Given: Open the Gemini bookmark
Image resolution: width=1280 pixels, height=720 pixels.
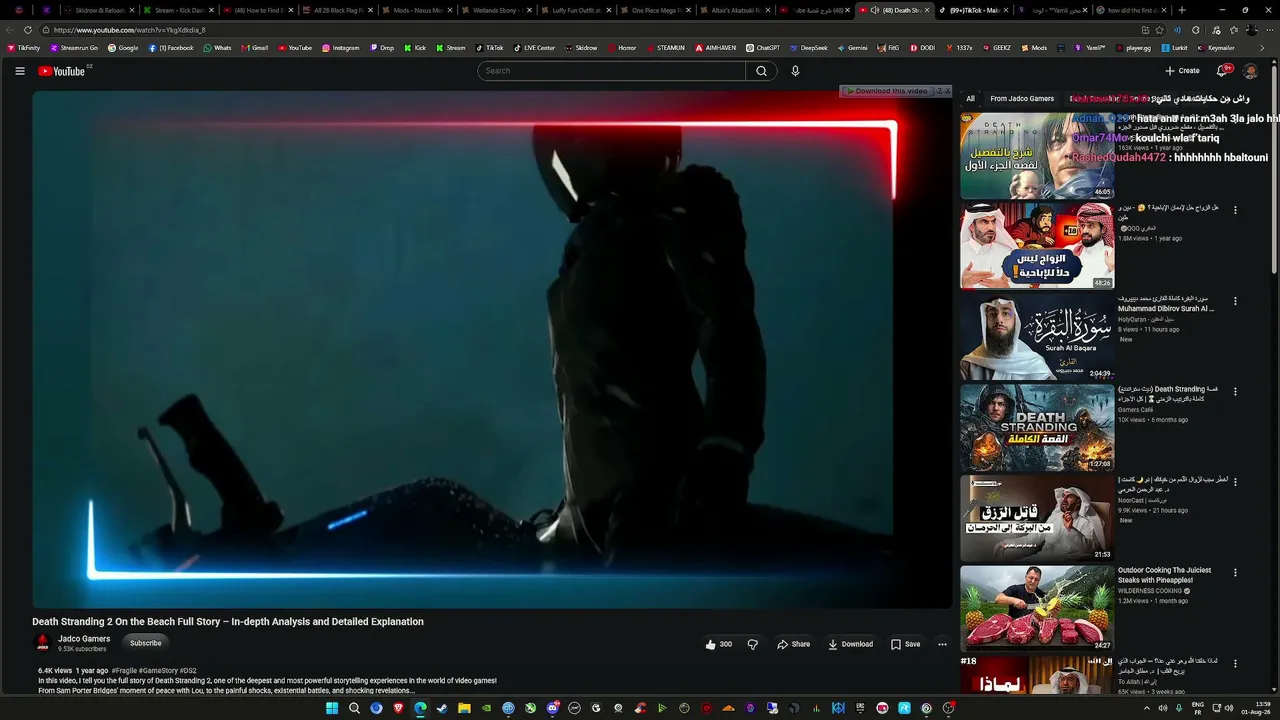Looking at the screenshot, I should (x=852, y=48).
